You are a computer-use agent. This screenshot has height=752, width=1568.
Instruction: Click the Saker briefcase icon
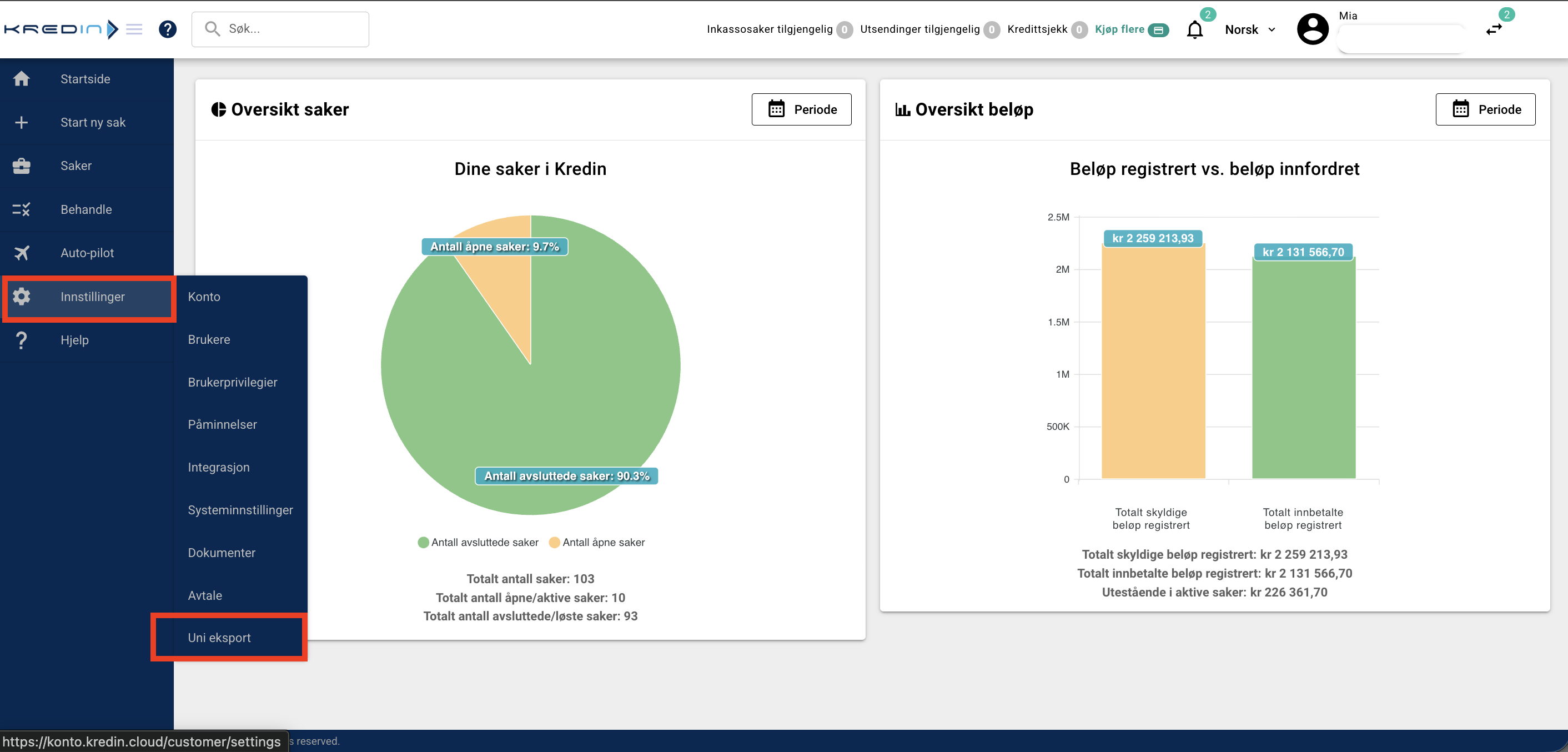[x=21, y=166]
